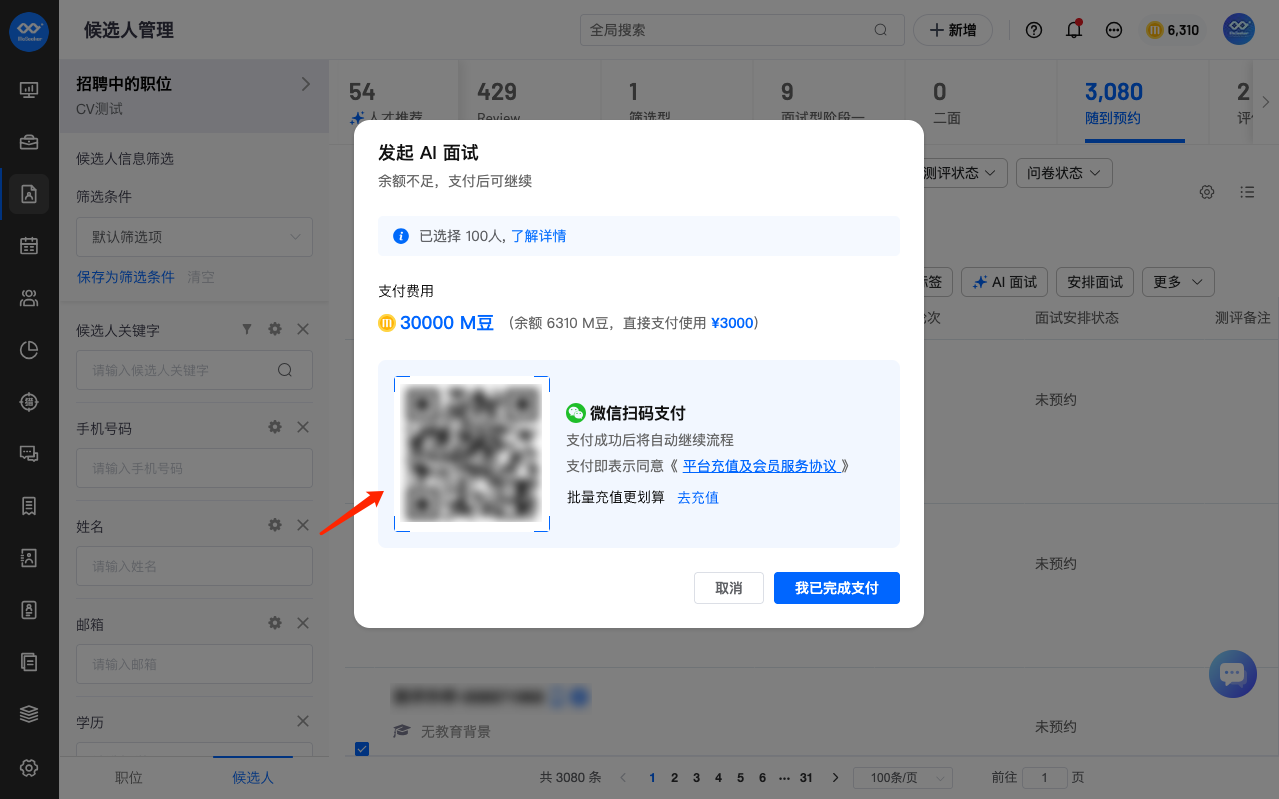Go to page 31 in pagination
The height and width of the screenshot is (799, 1279).
click(806, 778)
